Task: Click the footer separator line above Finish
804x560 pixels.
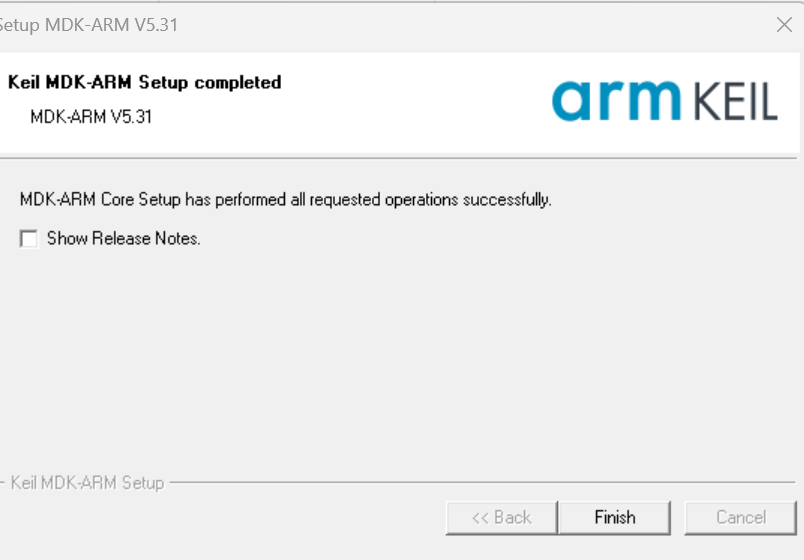Action: coord(480,483)
